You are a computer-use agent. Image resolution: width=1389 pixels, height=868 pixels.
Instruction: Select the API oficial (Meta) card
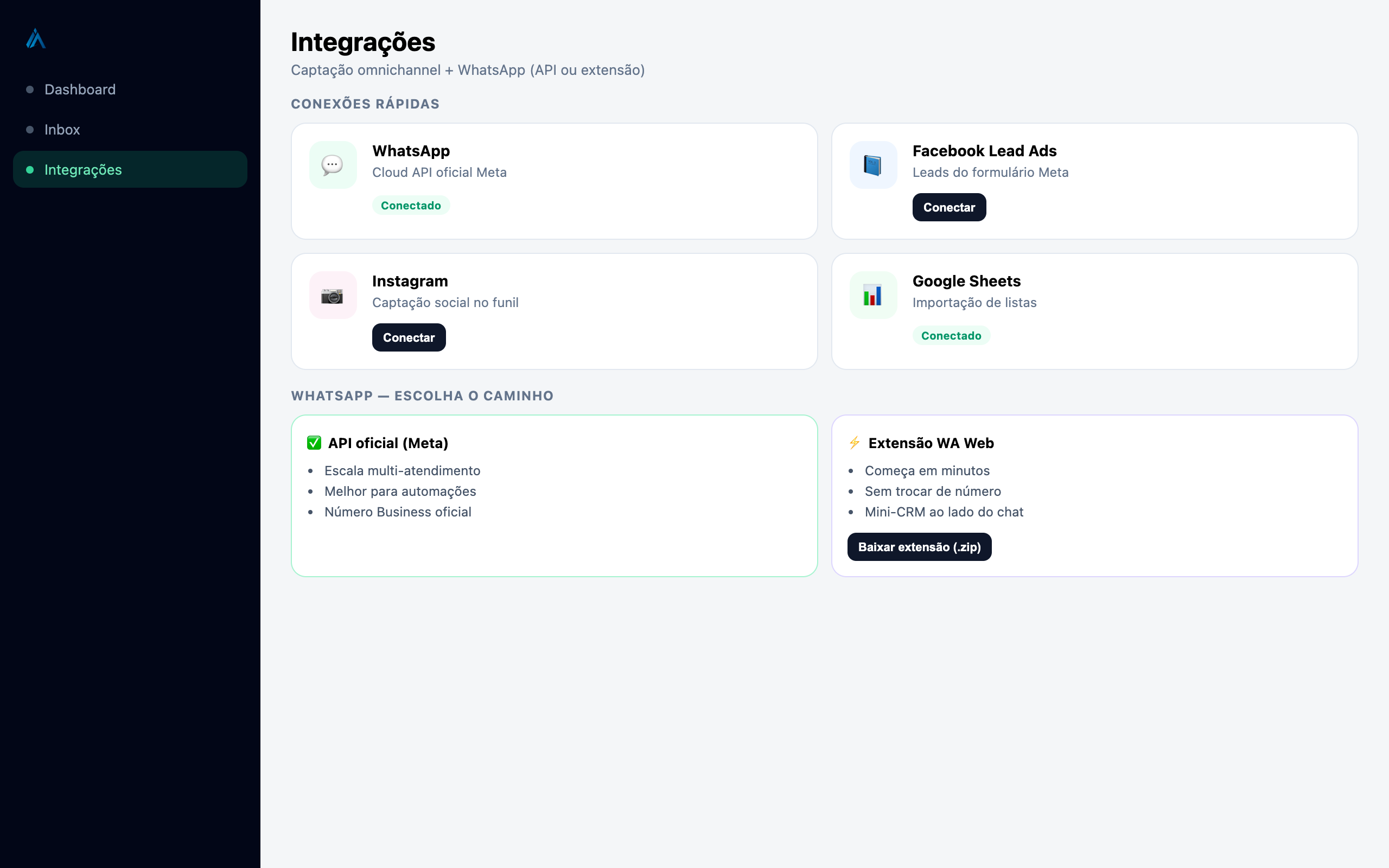554,496
